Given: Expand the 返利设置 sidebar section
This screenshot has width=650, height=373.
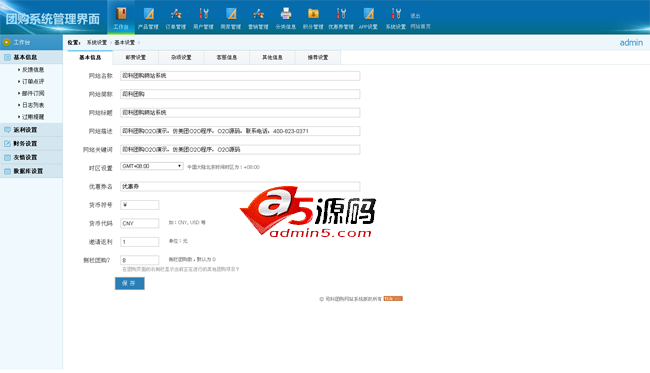Looking at the screenshot, I should [31, 130].
